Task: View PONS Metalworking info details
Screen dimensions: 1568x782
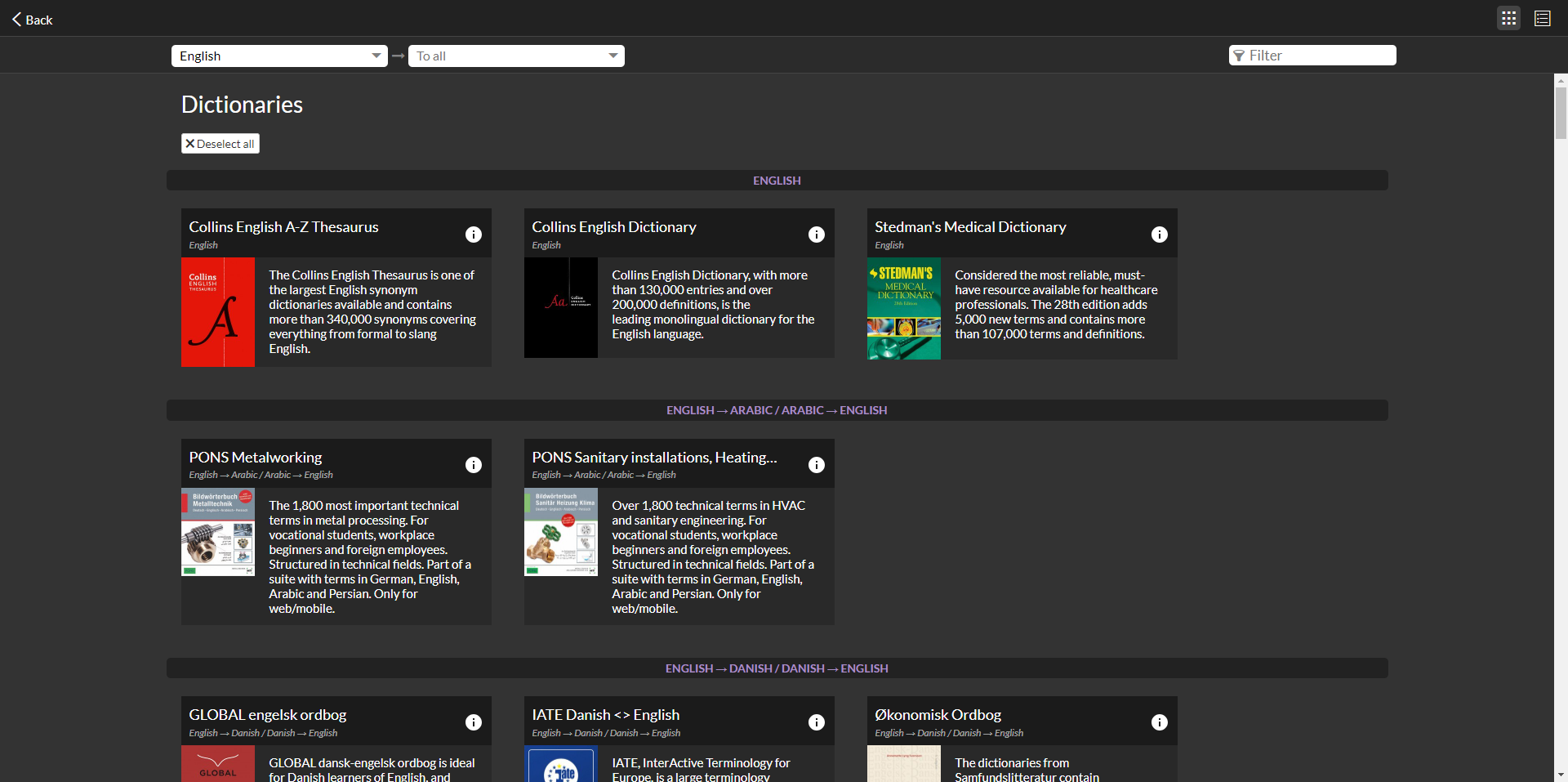Action: 474,465
